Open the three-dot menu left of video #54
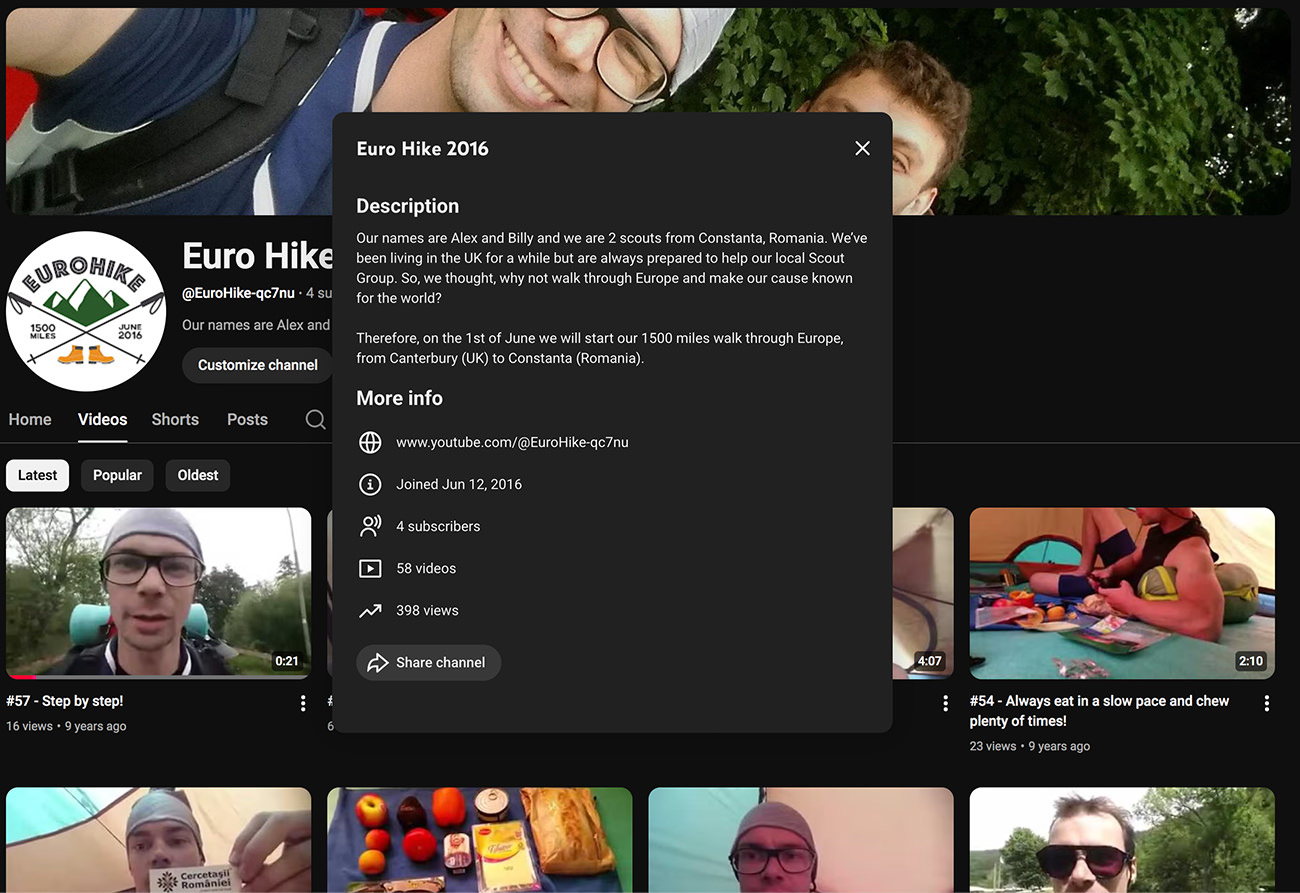The height and width of the screenshot is (893, 1300). click(x=945, y=703)
